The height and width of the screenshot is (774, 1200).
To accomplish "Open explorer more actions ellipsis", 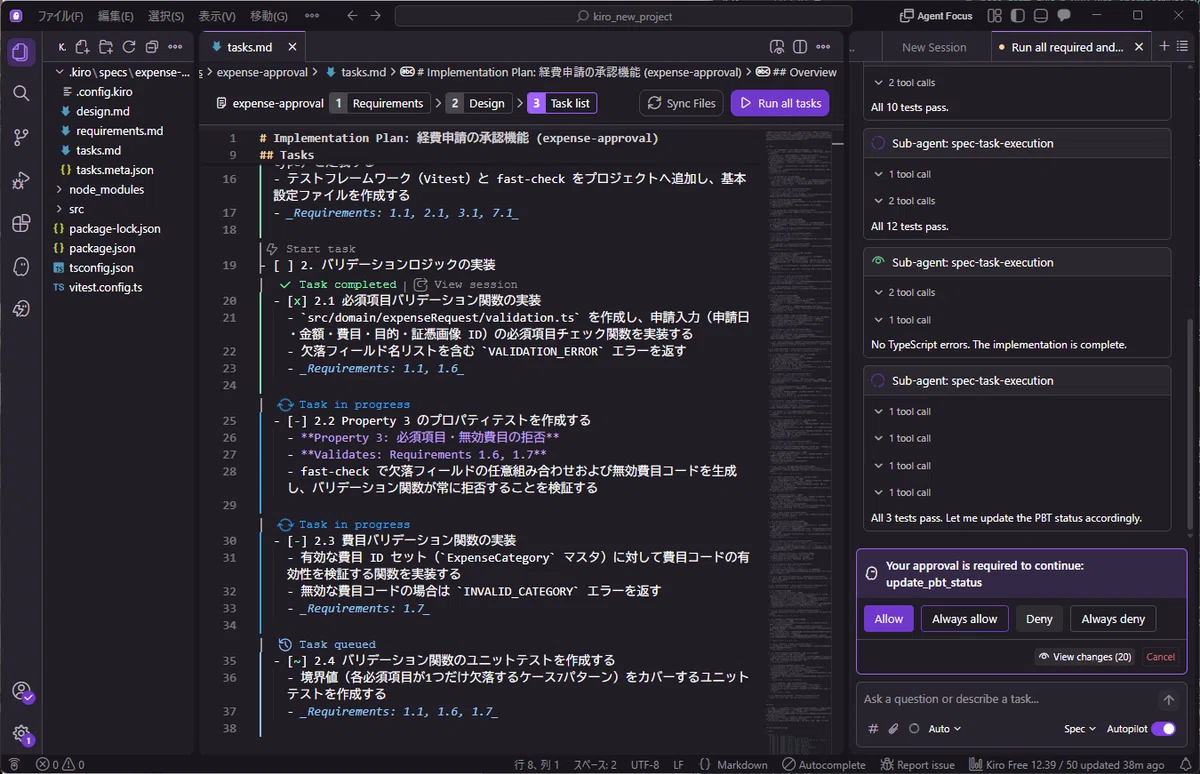I will point(175,47).
